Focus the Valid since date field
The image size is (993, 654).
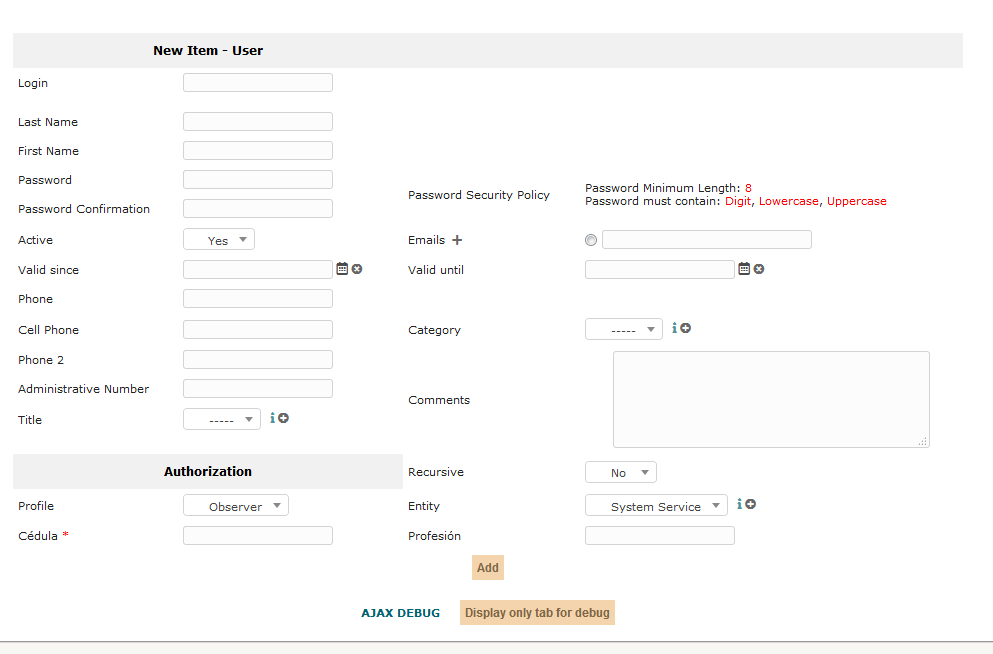click(258, 270)
